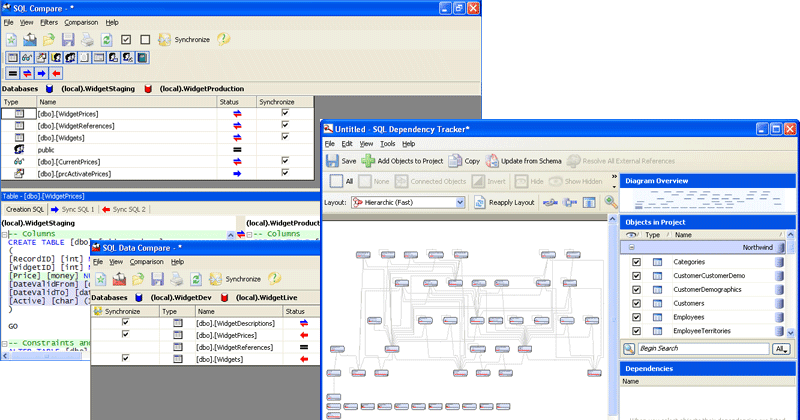Click the open folder icon in SQL Data Compare toolbar
The image size is (800, 420).
tap(138, 279)
